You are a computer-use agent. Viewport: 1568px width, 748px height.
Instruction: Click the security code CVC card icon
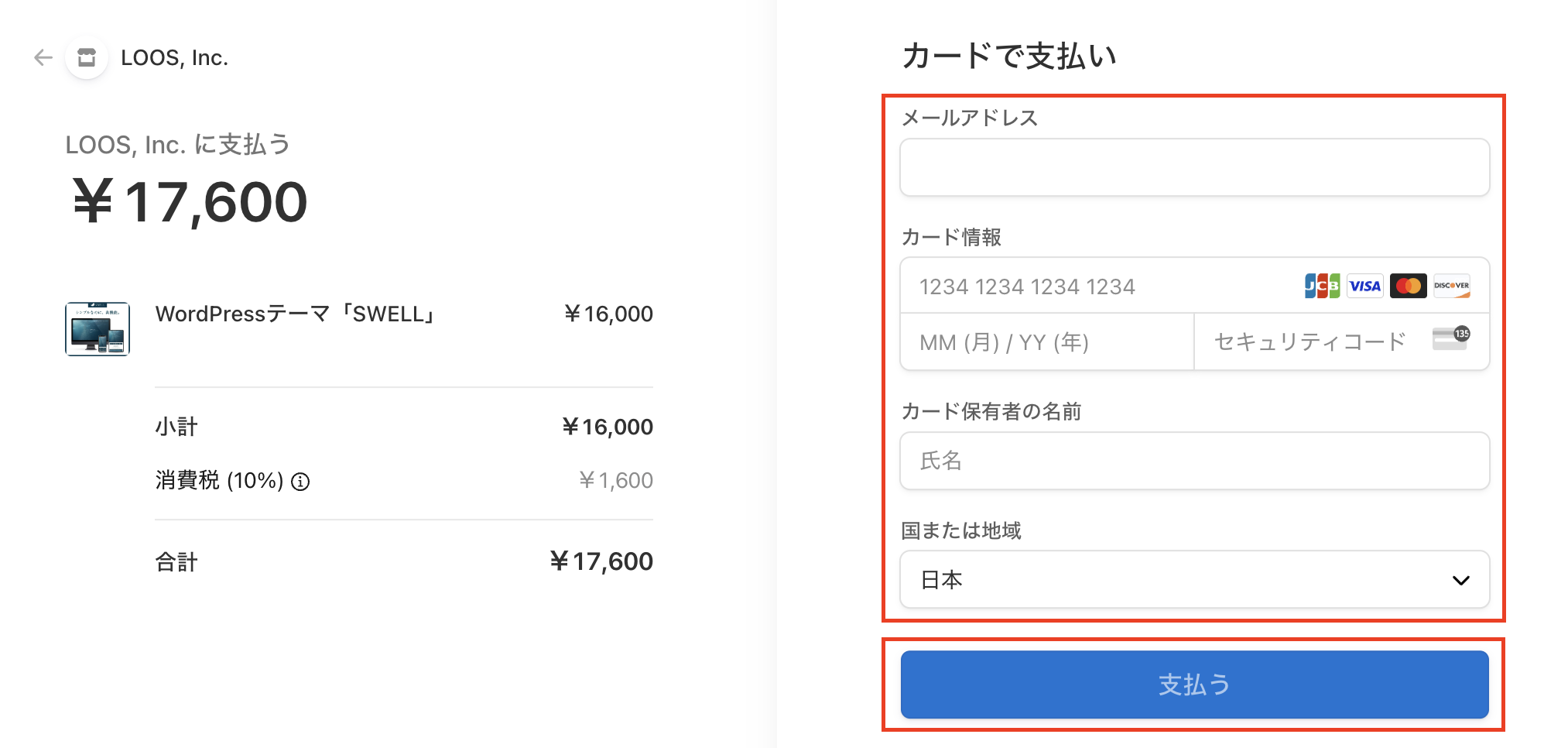click(1451, 338)
